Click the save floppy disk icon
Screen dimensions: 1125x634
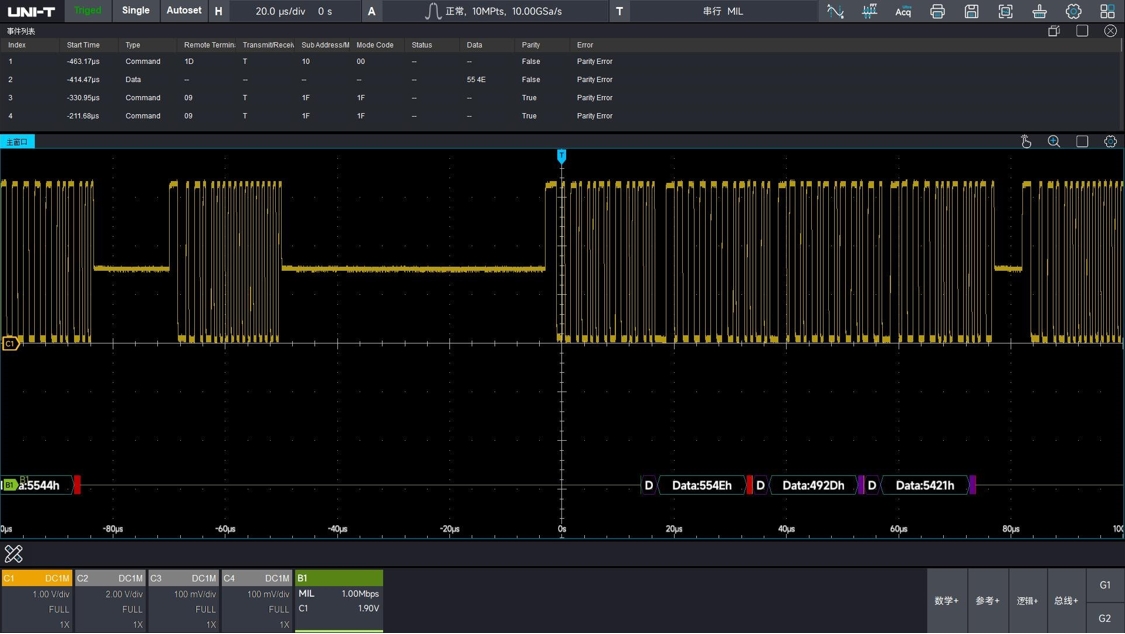971,11
